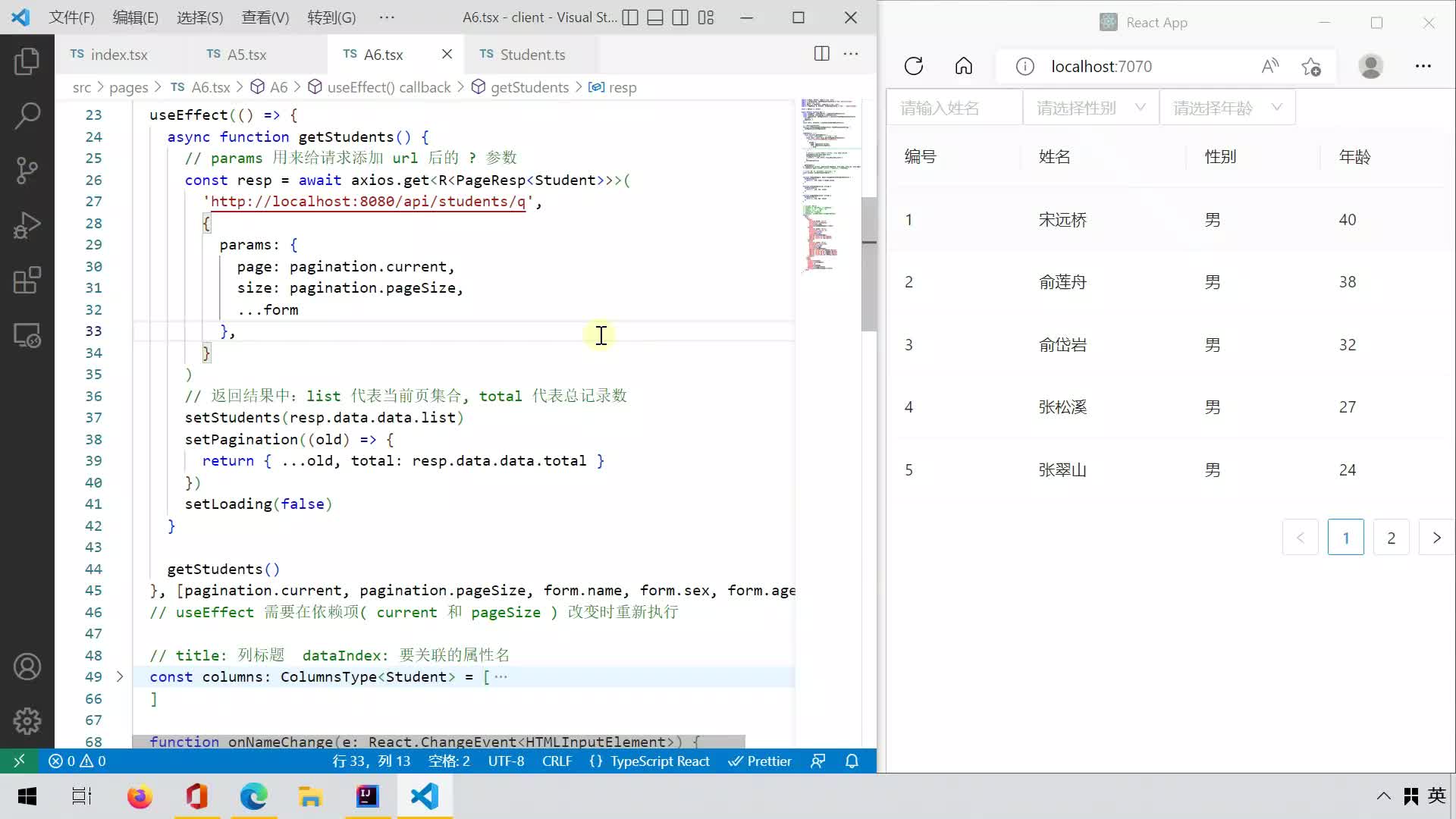Open the Explorer view in the activity bar
Screen dimensions: 1456x819
[x=27, y=61]
